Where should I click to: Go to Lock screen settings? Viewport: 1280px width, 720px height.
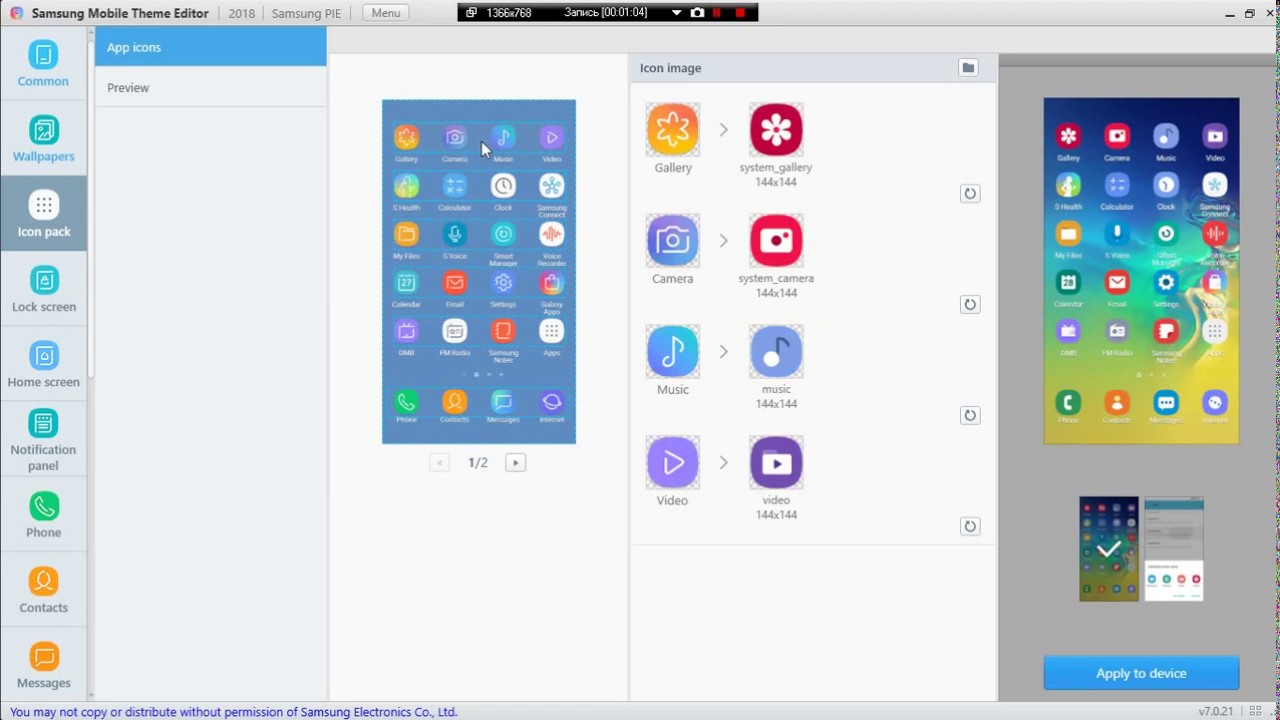coord(43,289)
